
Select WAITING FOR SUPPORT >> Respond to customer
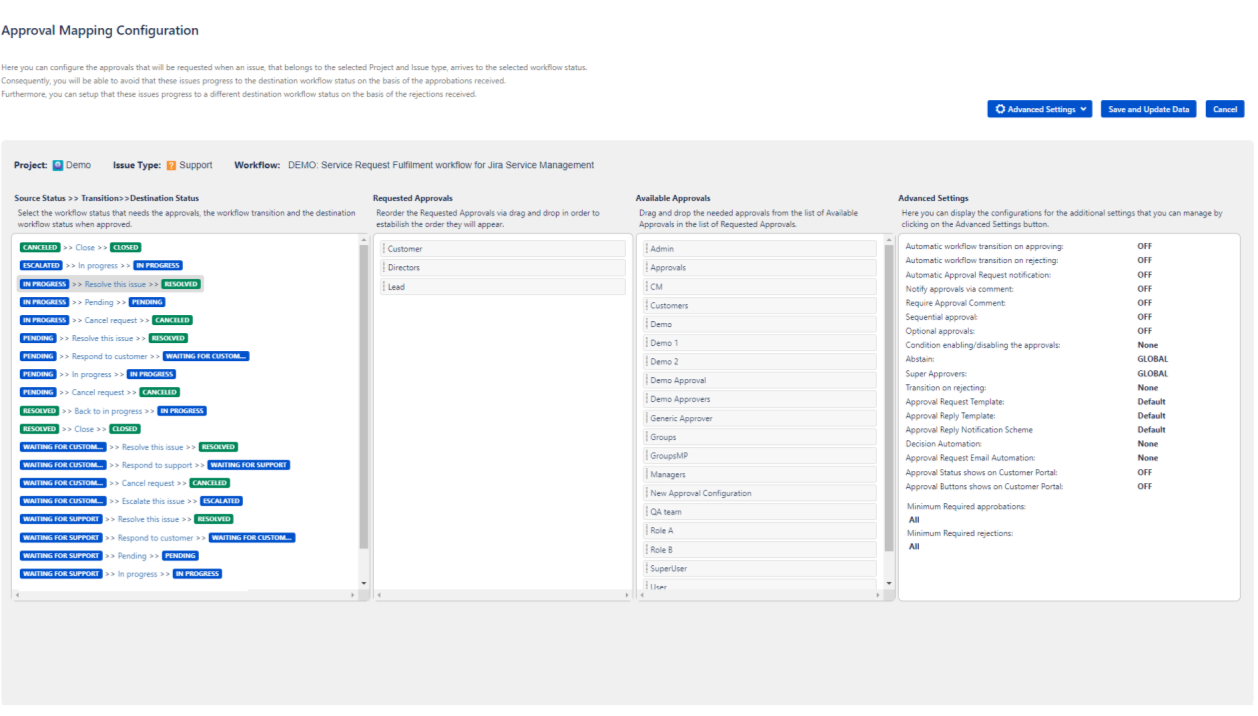[x=157, y=538]
